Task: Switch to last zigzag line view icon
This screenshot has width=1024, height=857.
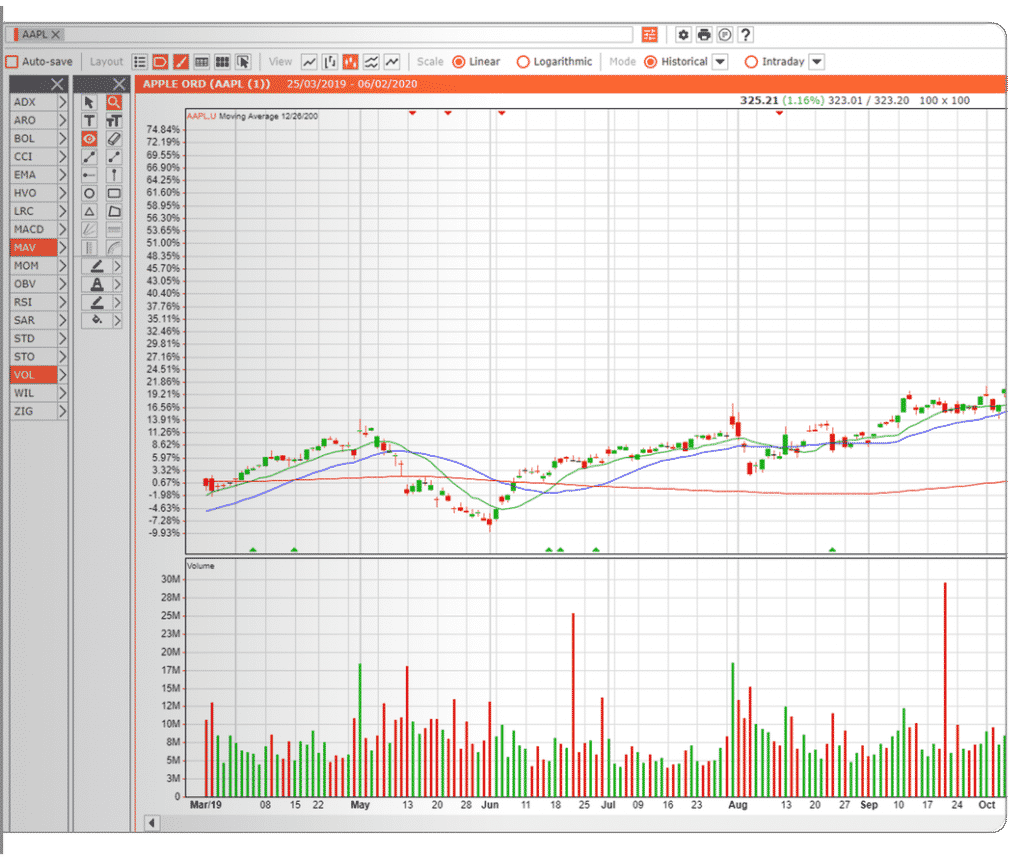Action: click(x=392, y=62)
